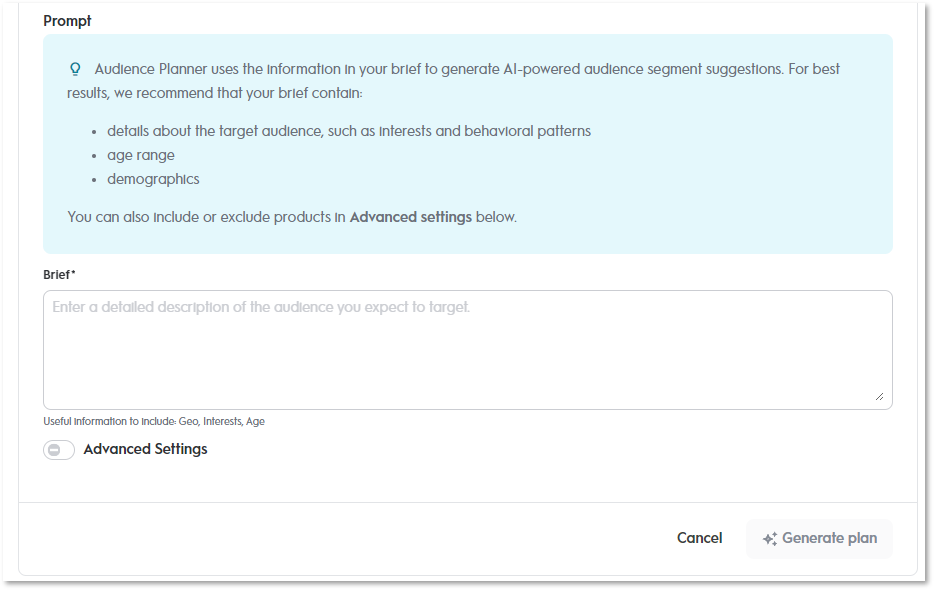Click the Generate plan button text

(829, 538)
